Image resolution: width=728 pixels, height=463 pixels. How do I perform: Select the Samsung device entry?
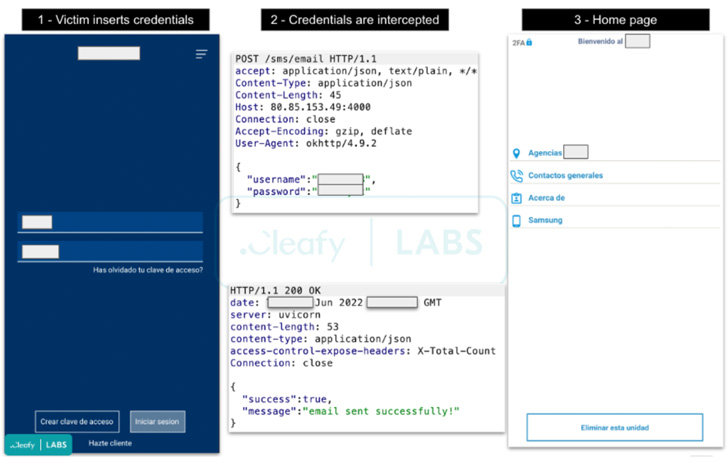click(x=615, y=220)
